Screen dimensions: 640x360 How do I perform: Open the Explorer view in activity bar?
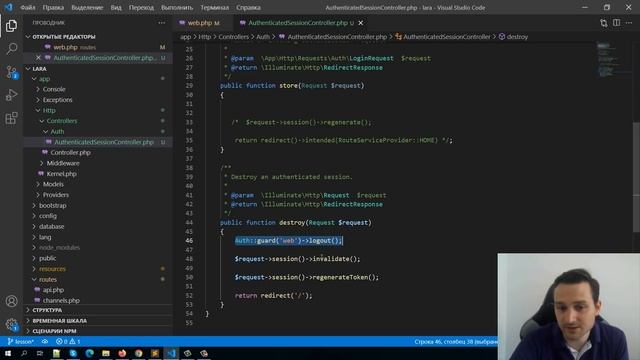pyautogui.click(x=11, y=26)
